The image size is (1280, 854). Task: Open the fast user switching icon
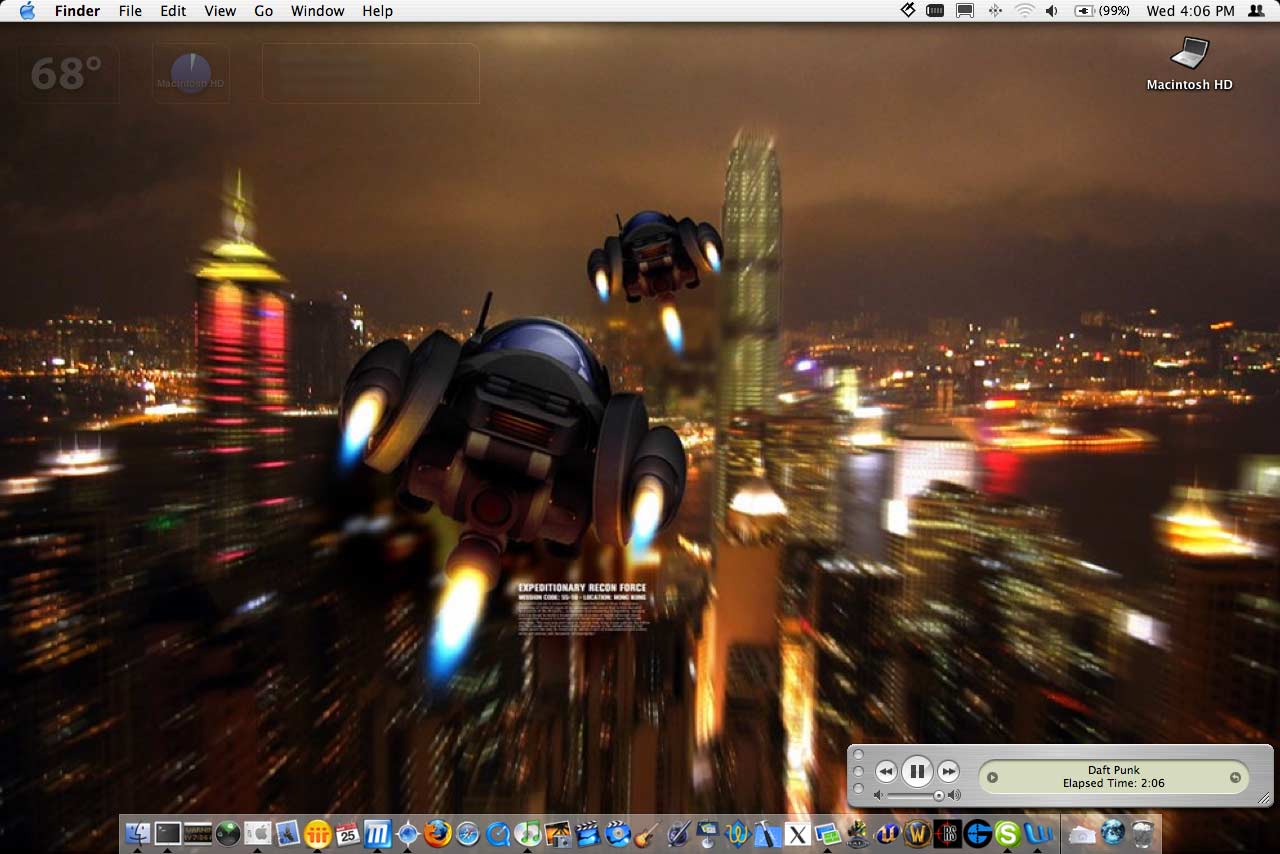pyautogui.click(x=1256, y=11)
